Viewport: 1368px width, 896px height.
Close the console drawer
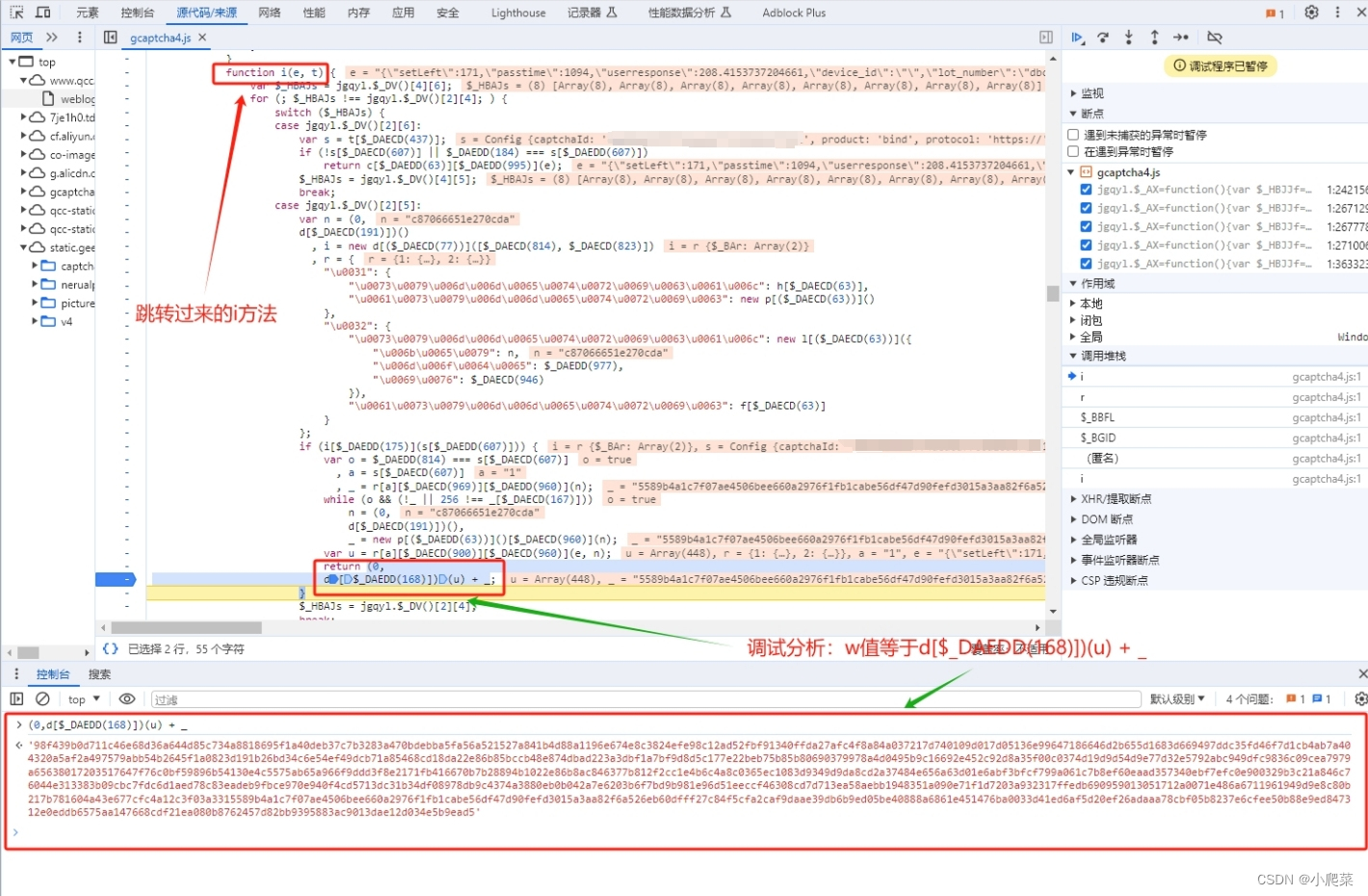tap(1362, 673)
